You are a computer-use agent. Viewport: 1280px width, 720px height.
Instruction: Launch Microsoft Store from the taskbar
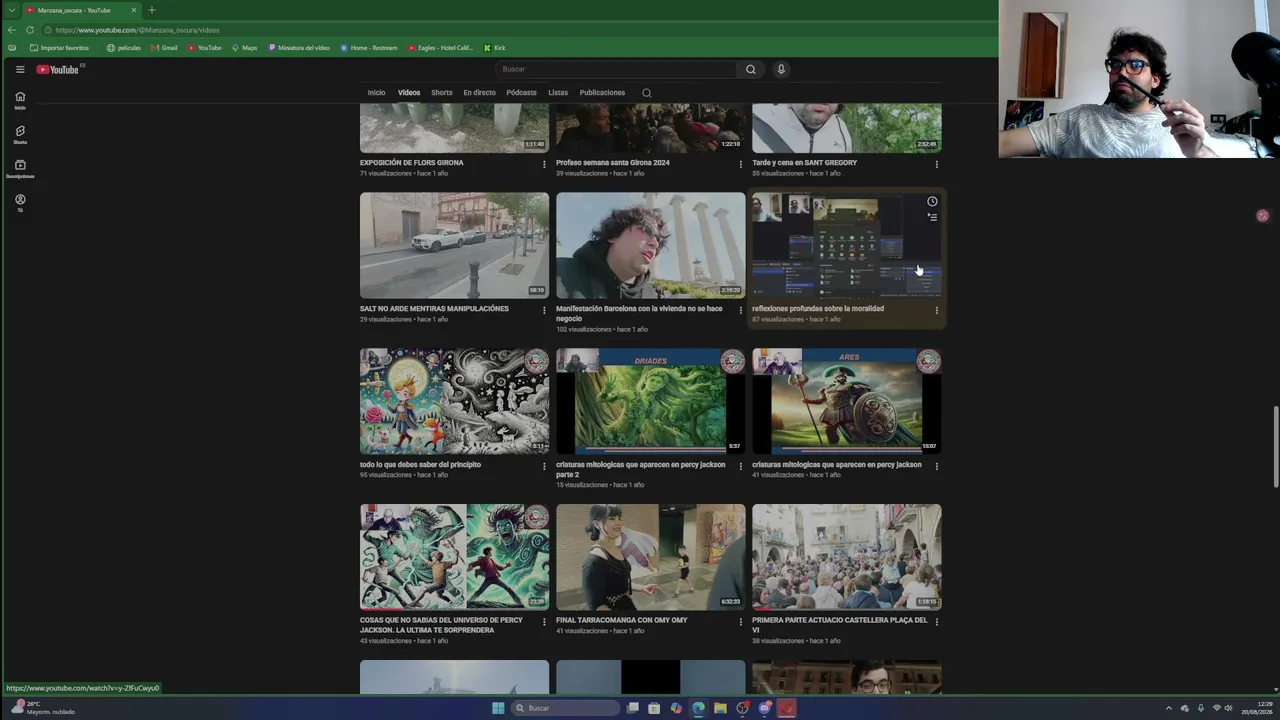(x=654, y=708)
